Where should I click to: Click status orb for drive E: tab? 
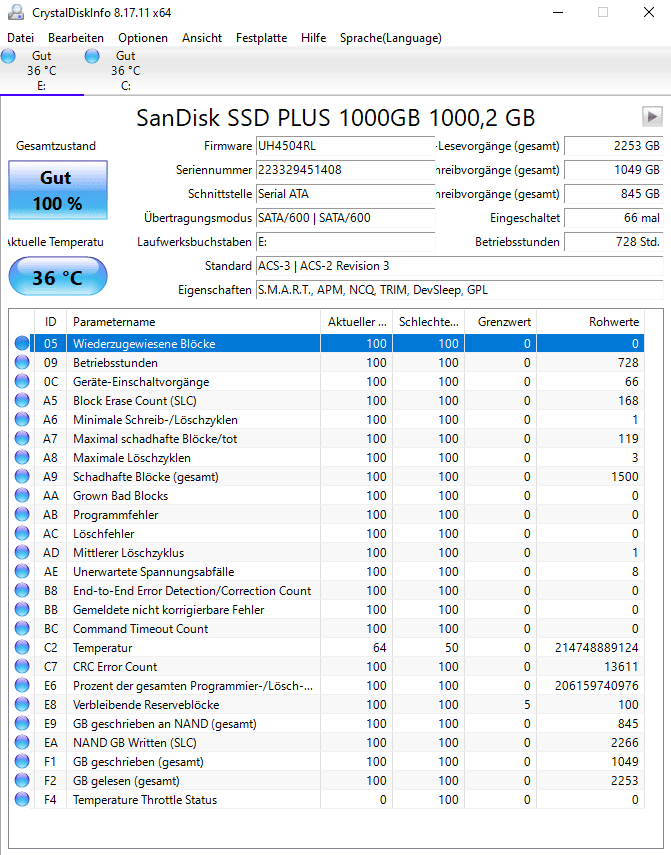(8, 56)
